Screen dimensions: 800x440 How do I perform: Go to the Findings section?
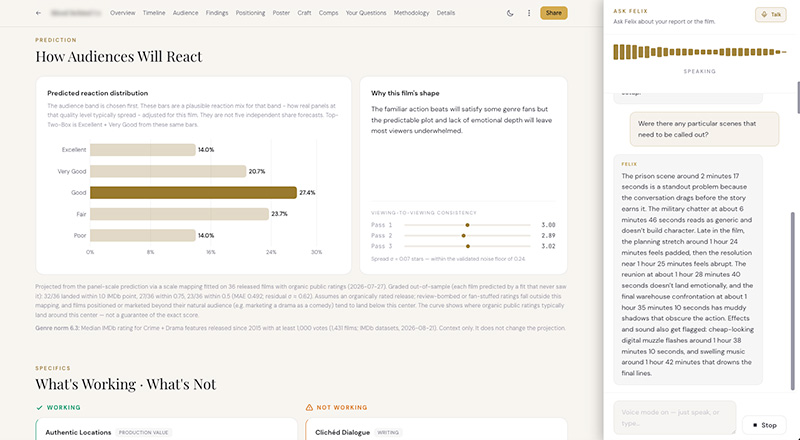pyautogui.click(x=217, y=13)
